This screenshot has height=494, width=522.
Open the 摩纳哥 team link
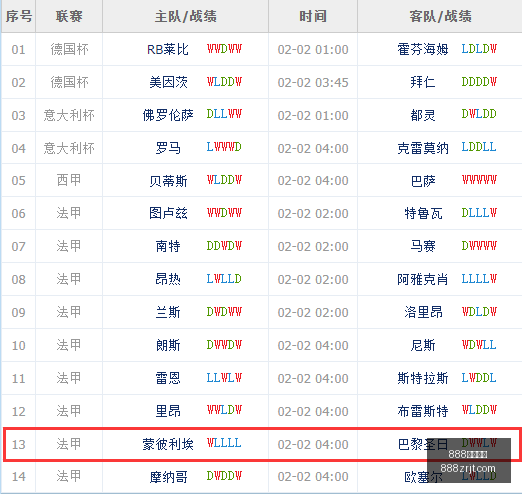pos(168,477)
